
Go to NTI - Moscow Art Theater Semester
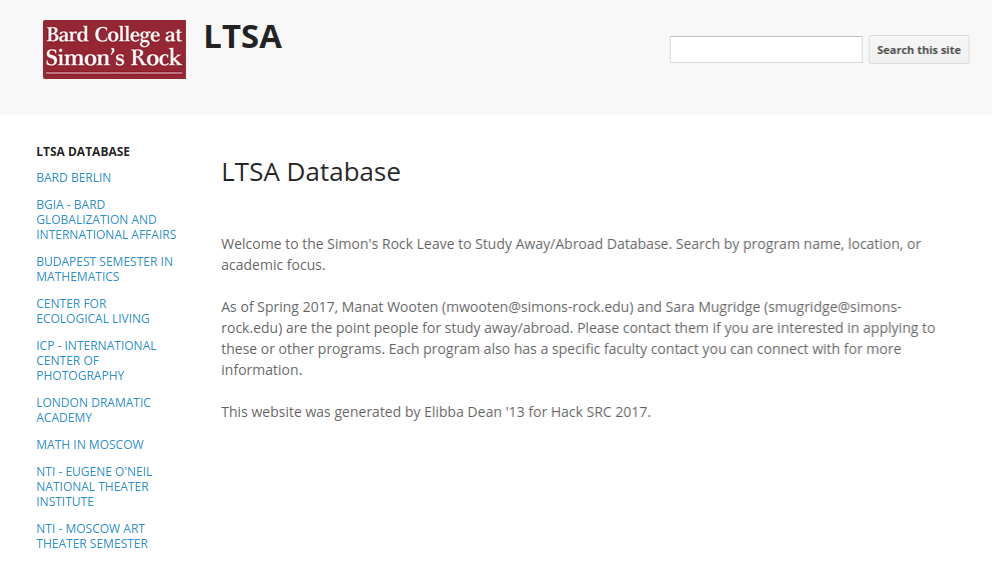click(x=92, y=536)
